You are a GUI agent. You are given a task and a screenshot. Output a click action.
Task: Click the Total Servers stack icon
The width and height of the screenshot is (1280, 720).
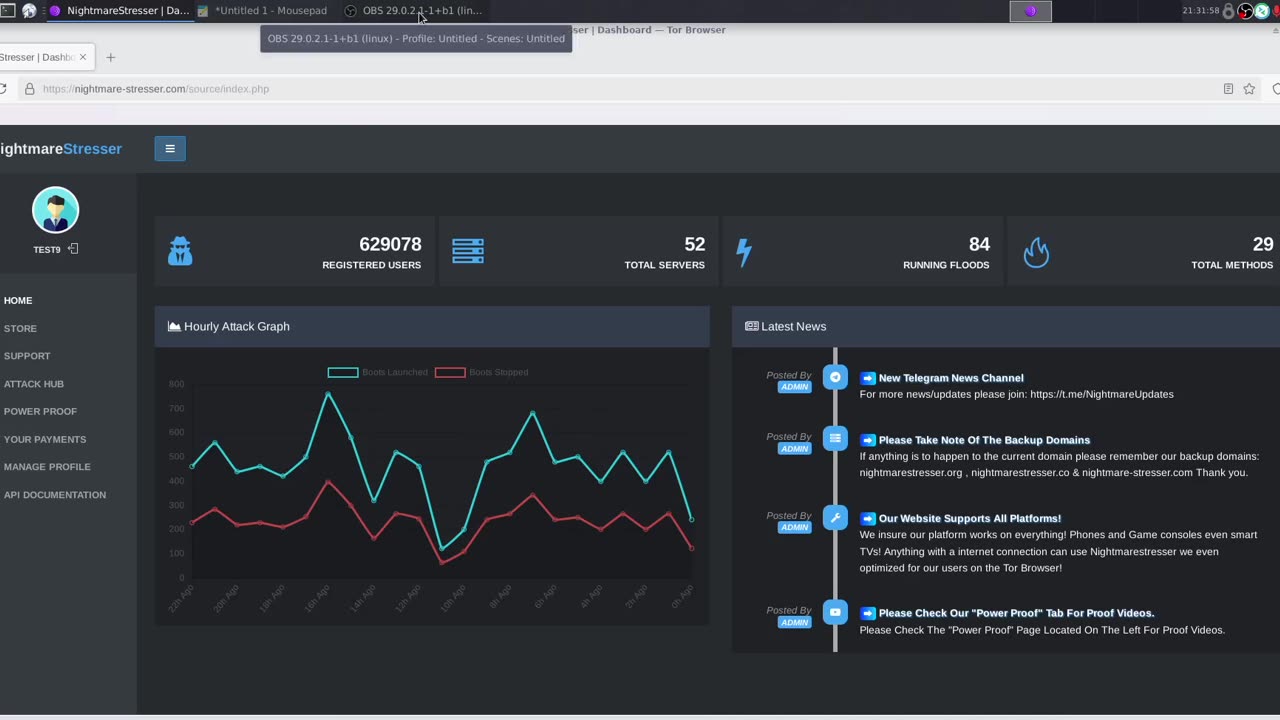point(468,251)
